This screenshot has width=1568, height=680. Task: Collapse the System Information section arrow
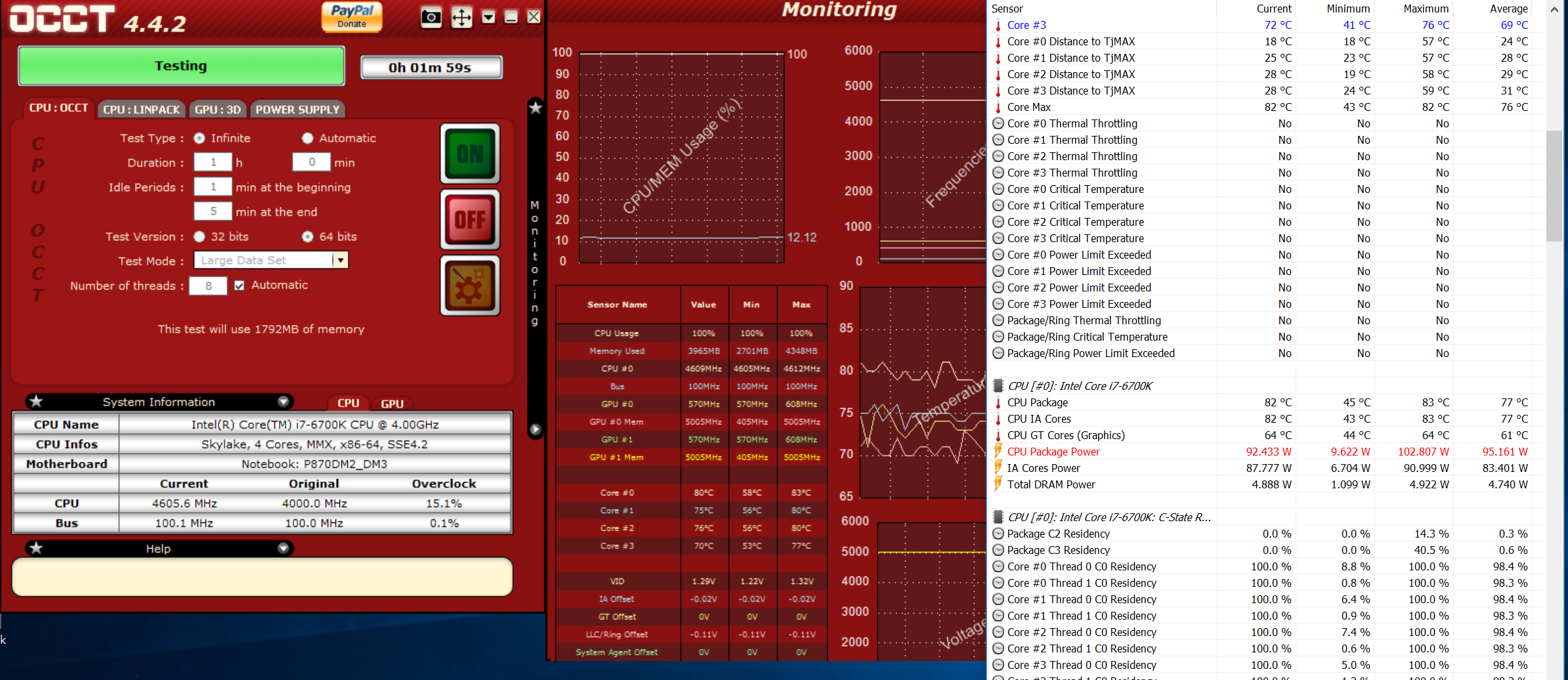click(284, 401)
